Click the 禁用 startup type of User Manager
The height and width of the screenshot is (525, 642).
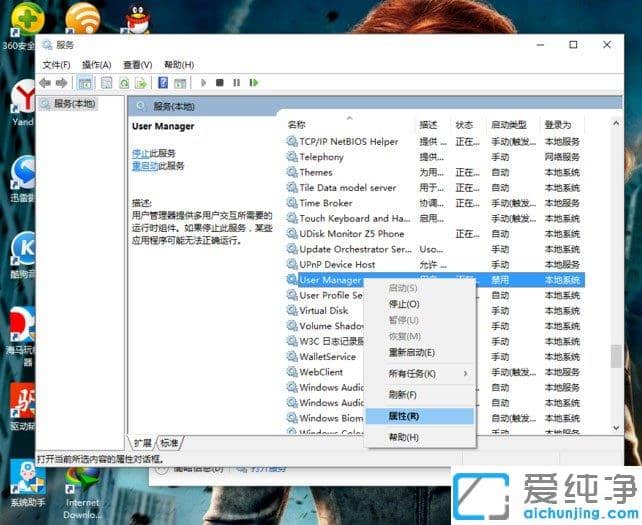500,280
